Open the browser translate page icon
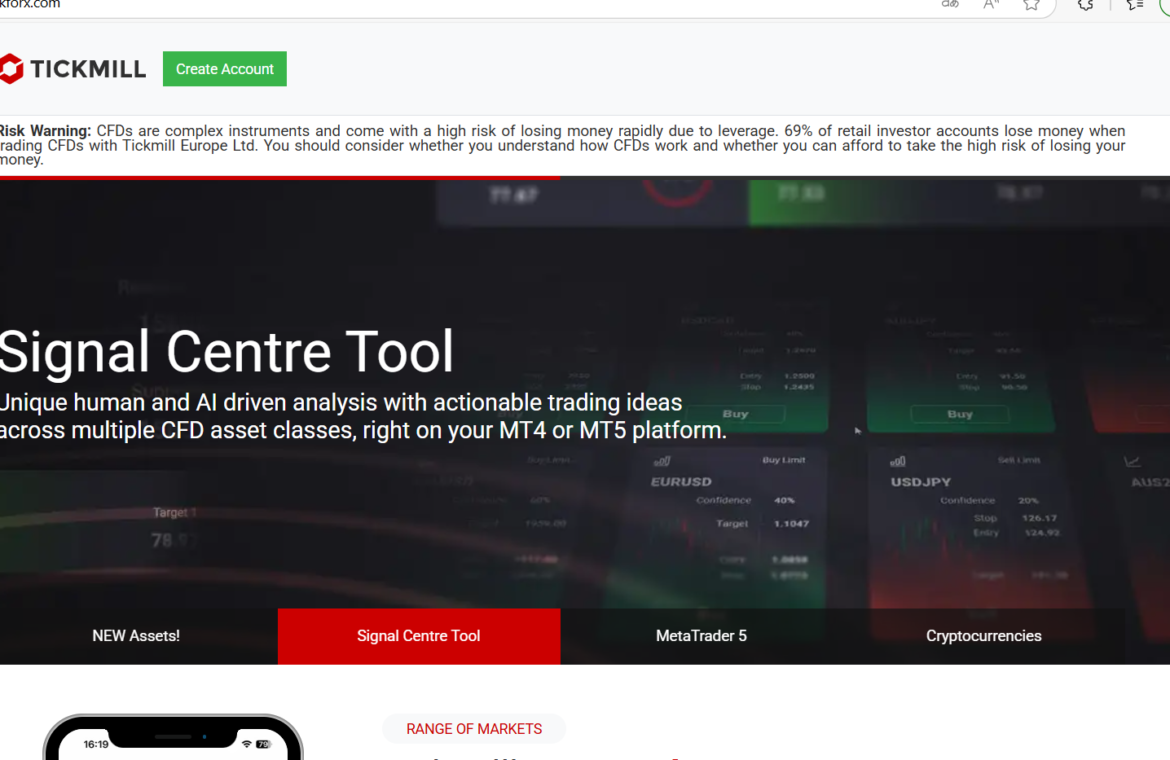The image size is (1170, 760). (x=950, y=4)
